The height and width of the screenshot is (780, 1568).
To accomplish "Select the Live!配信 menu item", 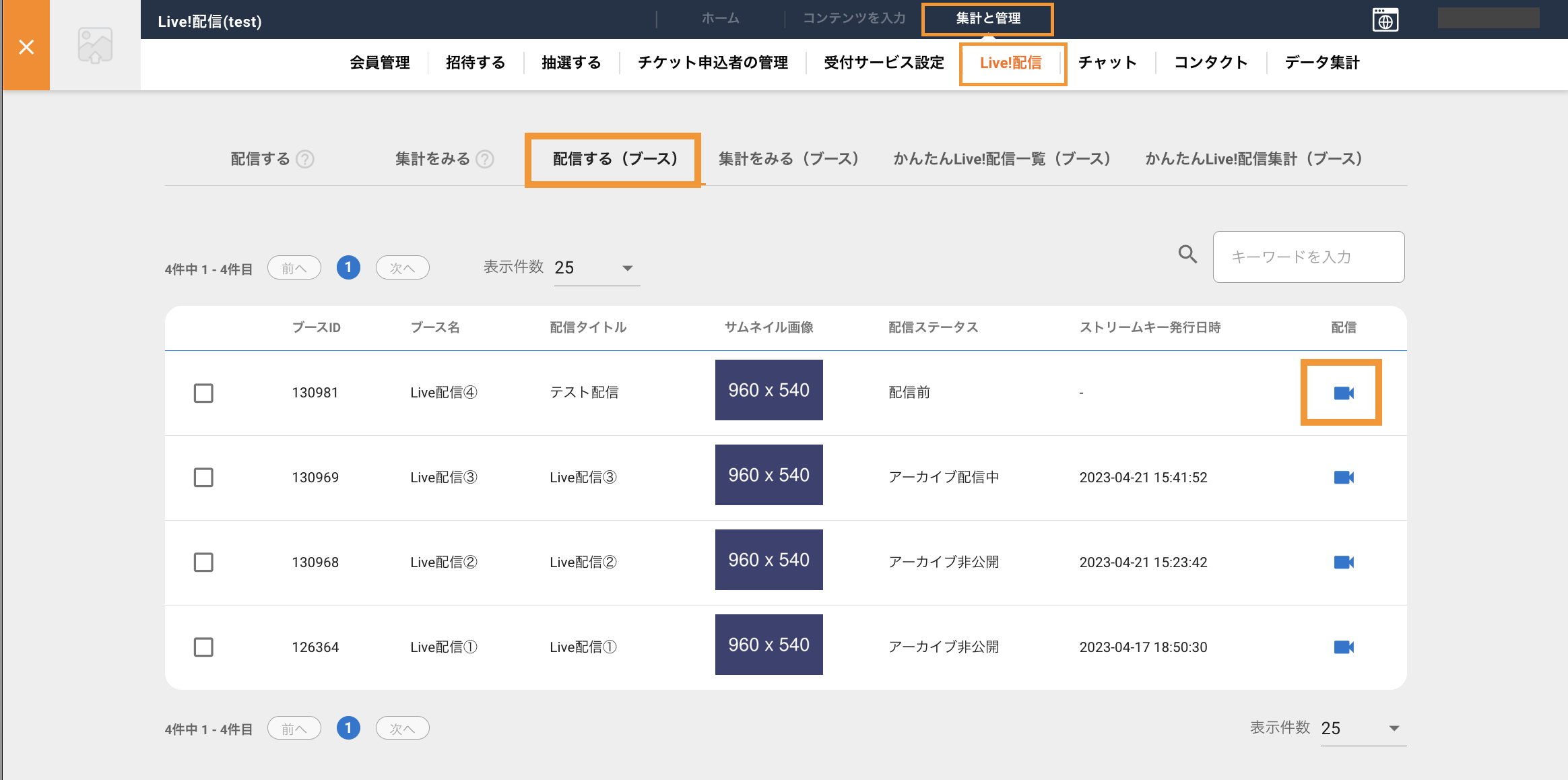I will pos(1011,63).
